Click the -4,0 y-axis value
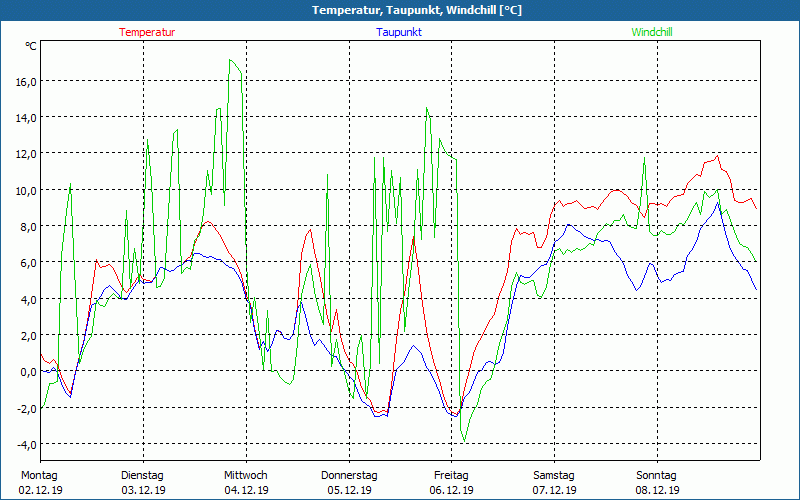 (x=27, y=445)
